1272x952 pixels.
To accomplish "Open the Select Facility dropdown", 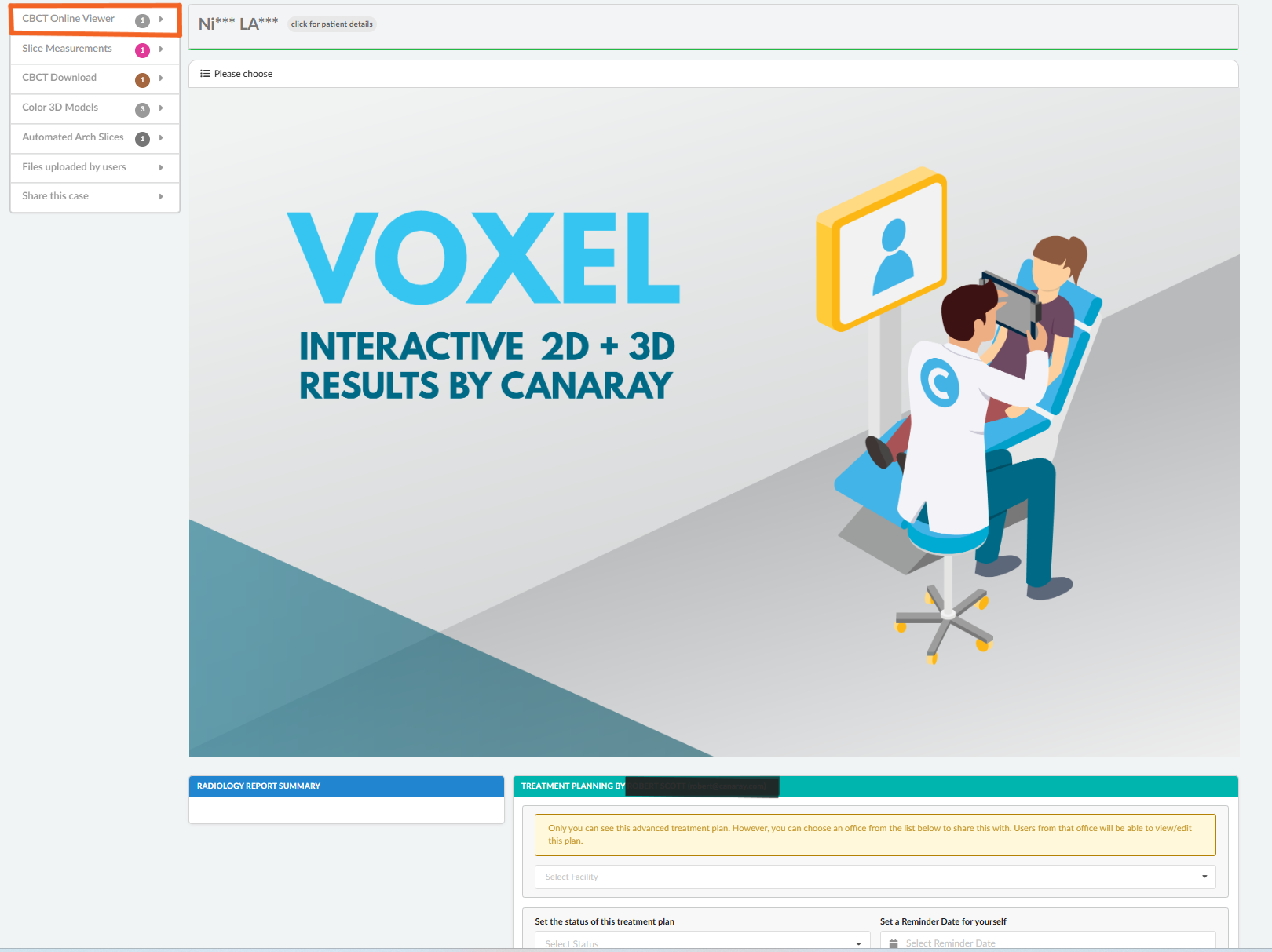I will click(875, 877).
